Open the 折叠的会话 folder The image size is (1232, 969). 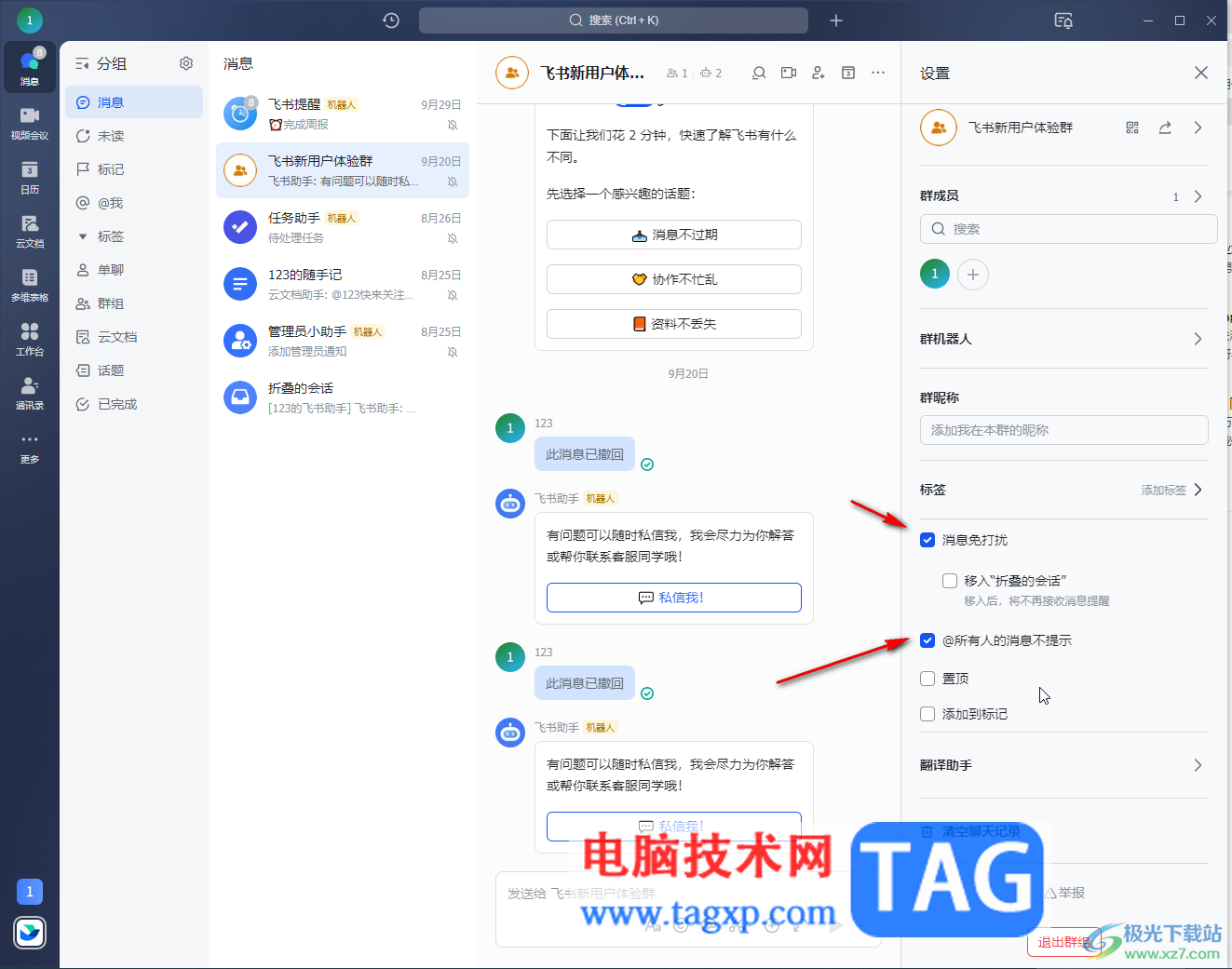pos(343,397)
